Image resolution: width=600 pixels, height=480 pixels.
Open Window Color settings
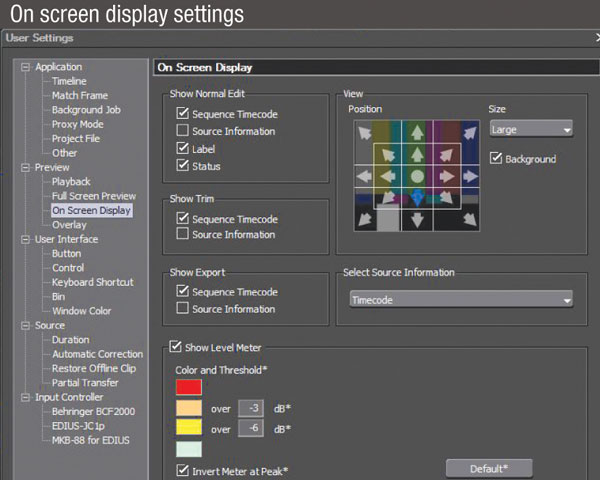tap(82, 311)
